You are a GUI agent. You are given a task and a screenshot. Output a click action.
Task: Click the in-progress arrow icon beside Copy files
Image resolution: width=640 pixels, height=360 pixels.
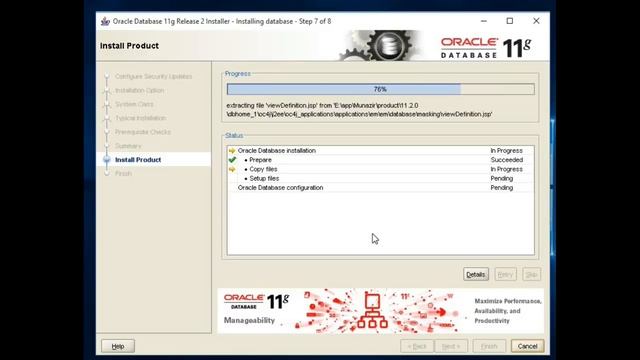[x=232, y=169]
